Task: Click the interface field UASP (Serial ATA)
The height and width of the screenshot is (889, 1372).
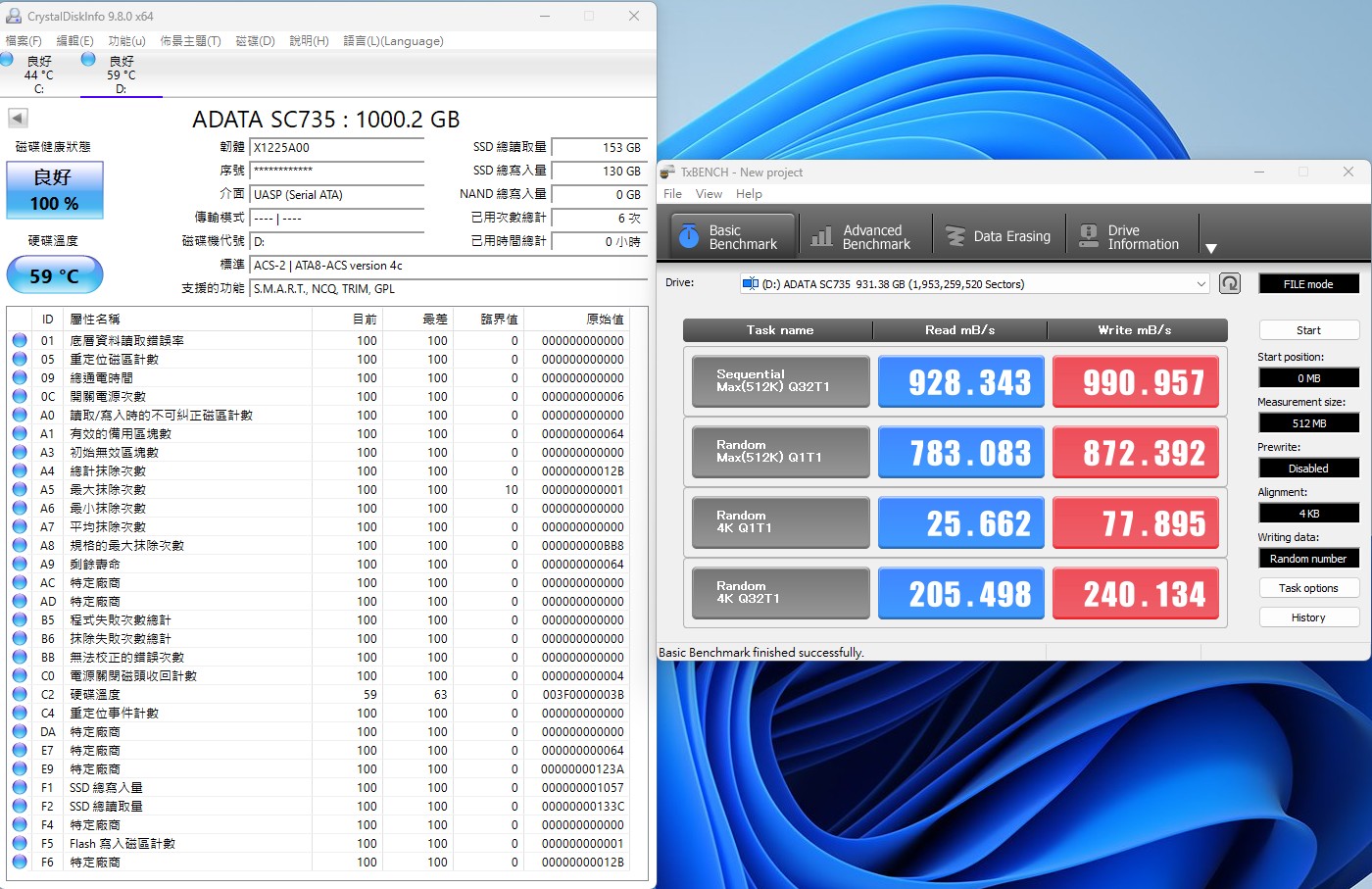Action: point(337,195)
